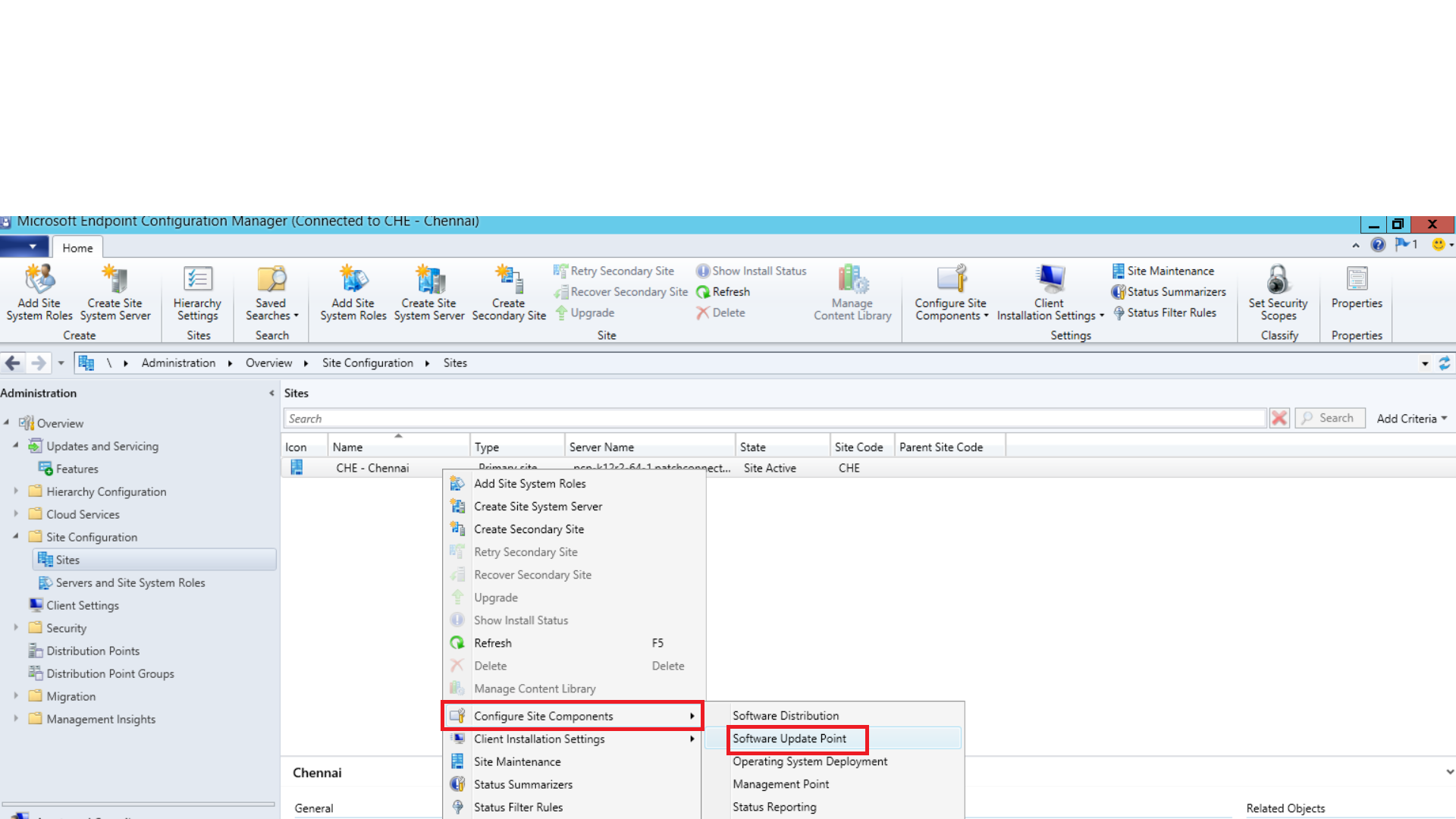Click the help question mark icon
The height and width of the screenshot is (819, 1456).
(1378, 244)
